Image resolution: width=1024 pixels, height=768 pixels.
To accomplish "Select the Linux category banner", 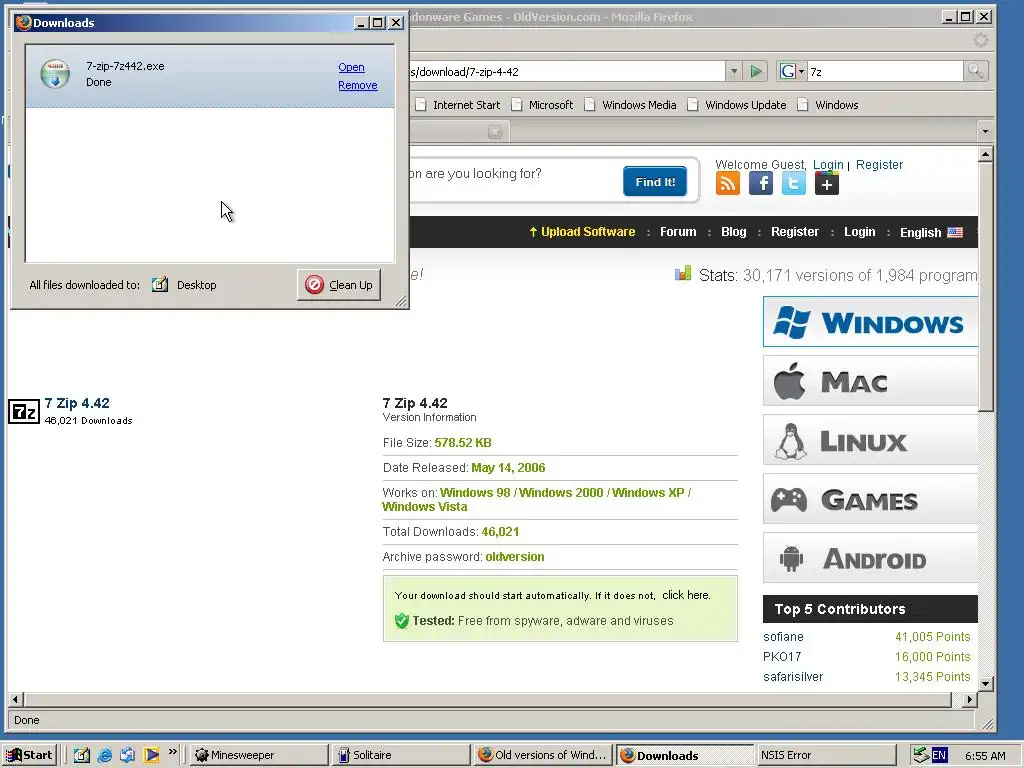I will tap(870, 440).
